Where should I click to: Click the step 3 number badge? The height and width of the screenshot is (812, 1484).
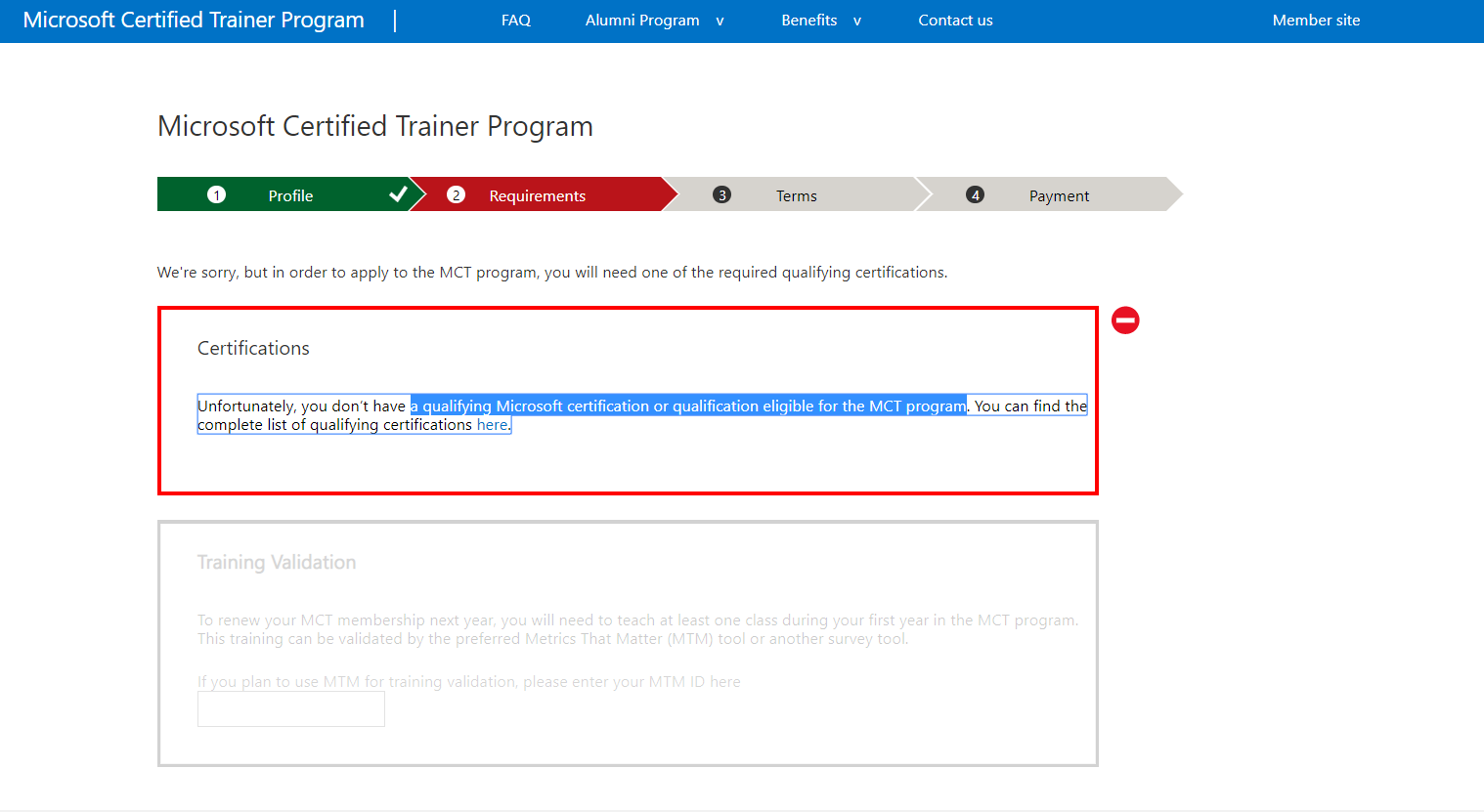(721, 194)
